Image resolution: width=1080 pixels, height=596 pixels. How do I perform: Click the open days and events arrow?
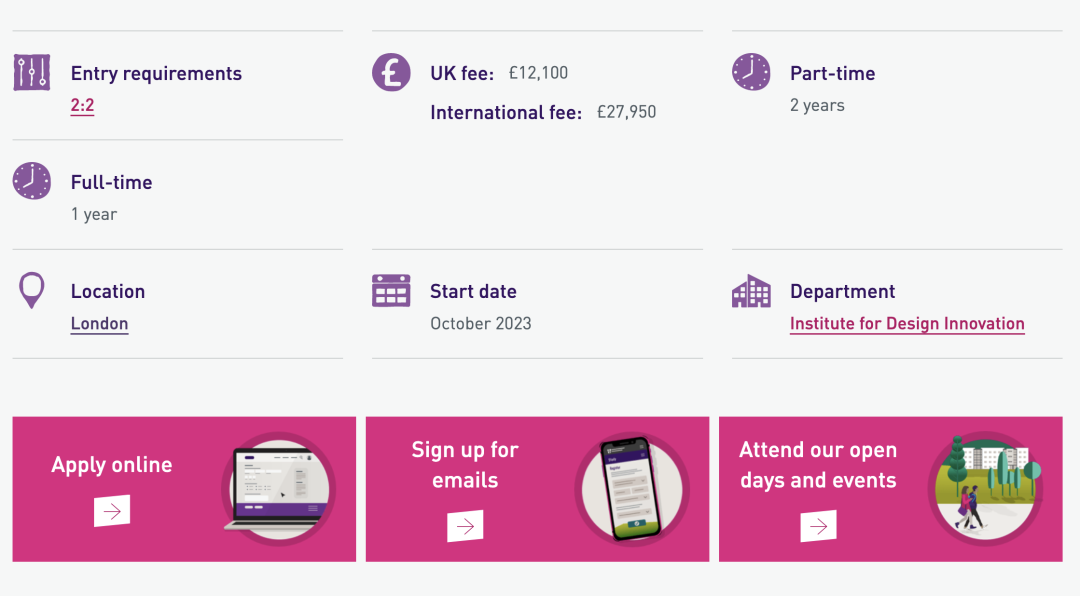(x=818, y=526)
